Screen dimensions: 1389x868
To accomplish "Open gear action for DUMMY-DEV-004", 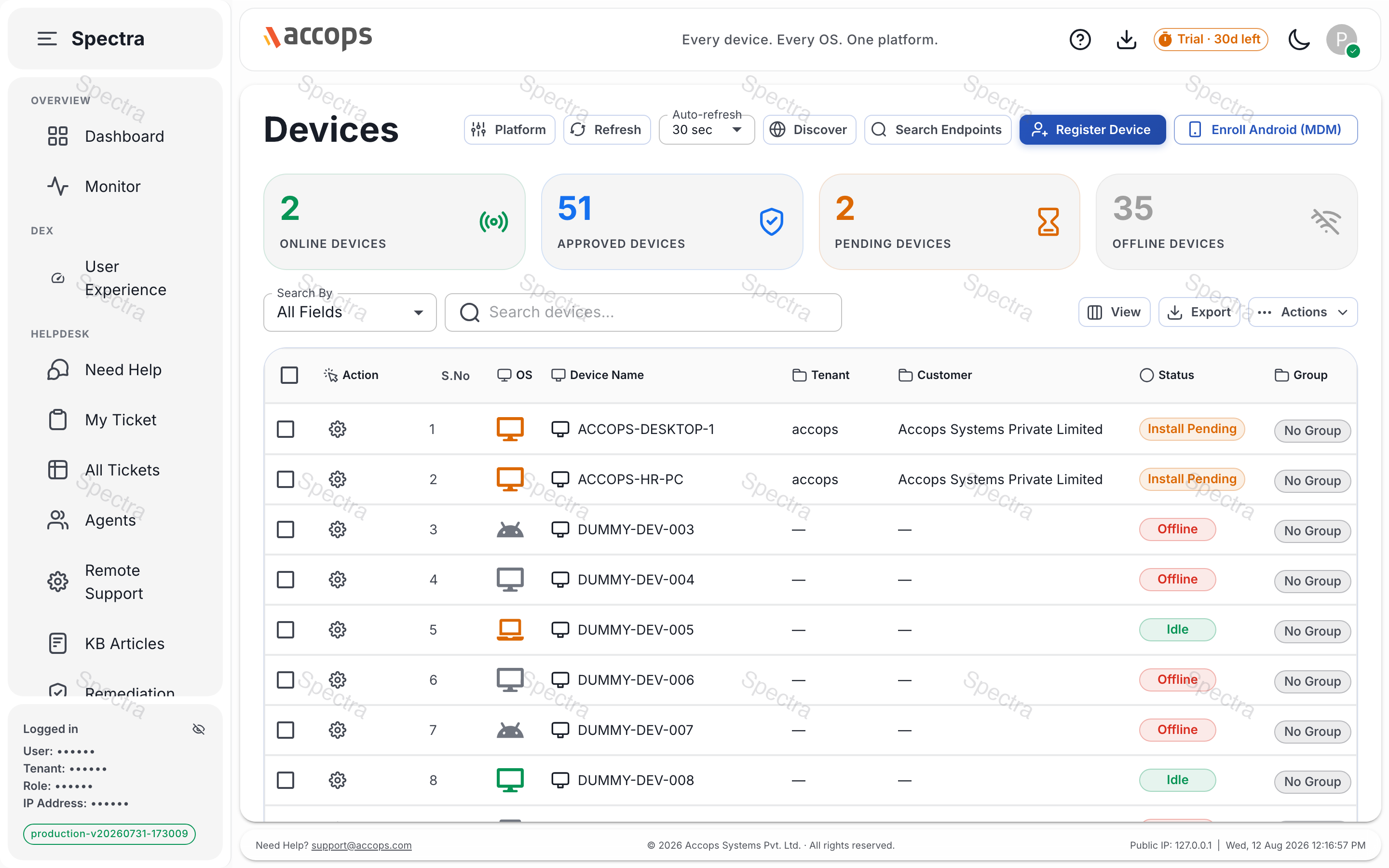I will point(338,579).
